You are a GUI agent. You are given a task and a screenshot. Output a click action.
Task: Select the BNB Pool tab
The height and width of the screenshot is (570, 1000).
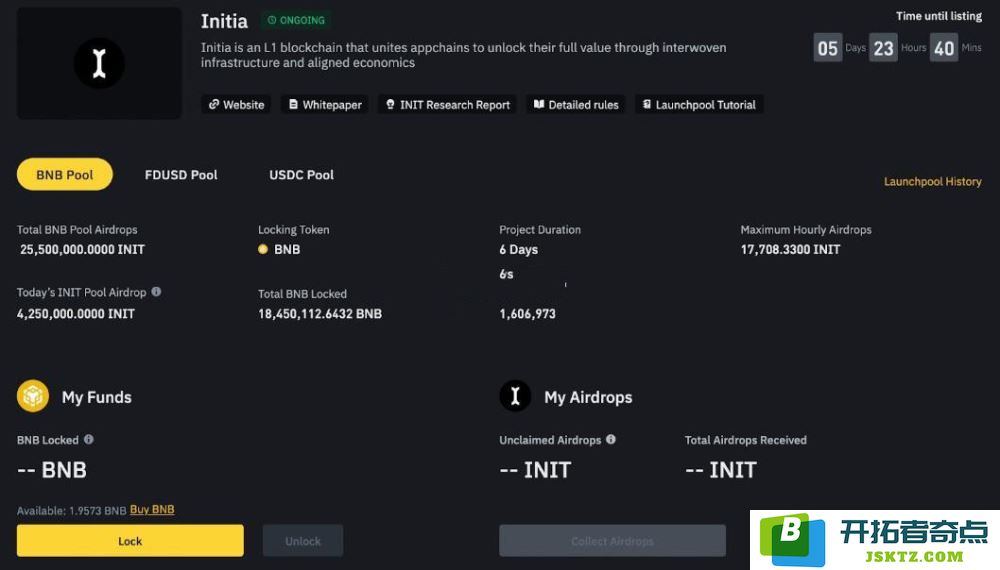coord(64,174)
